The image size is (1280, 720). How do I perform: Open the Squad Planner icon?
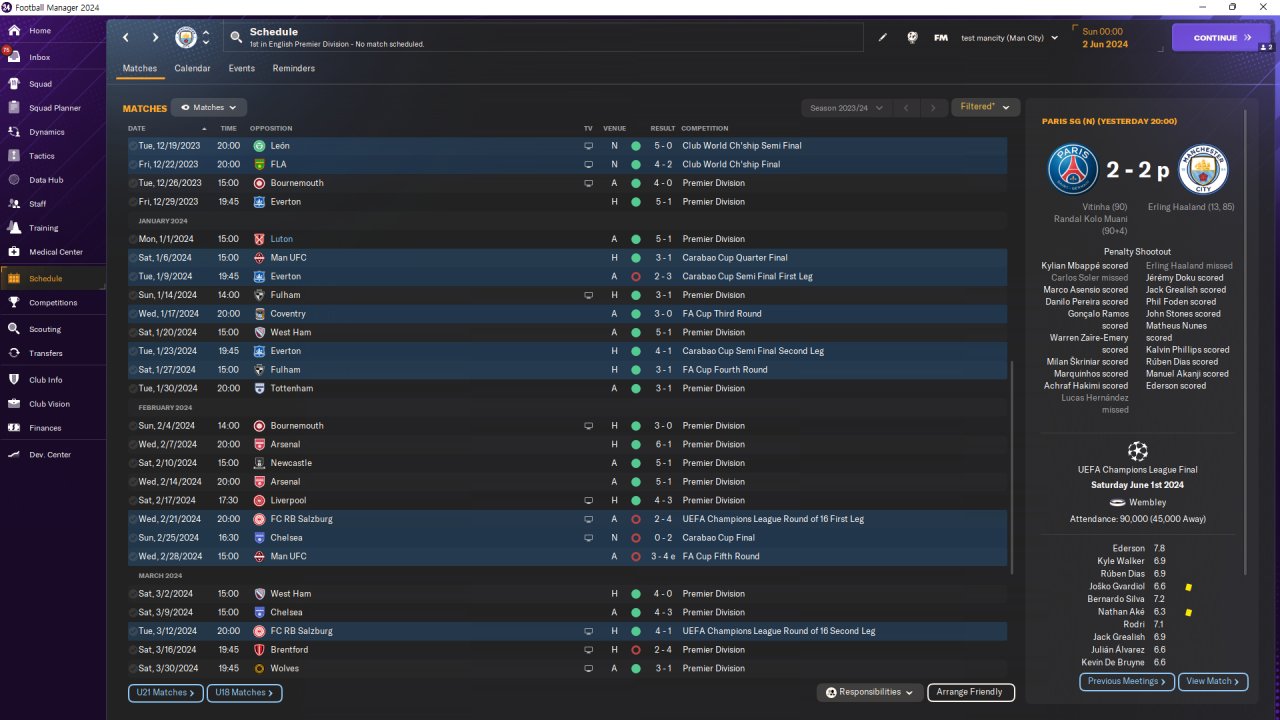tap(14, 108)
